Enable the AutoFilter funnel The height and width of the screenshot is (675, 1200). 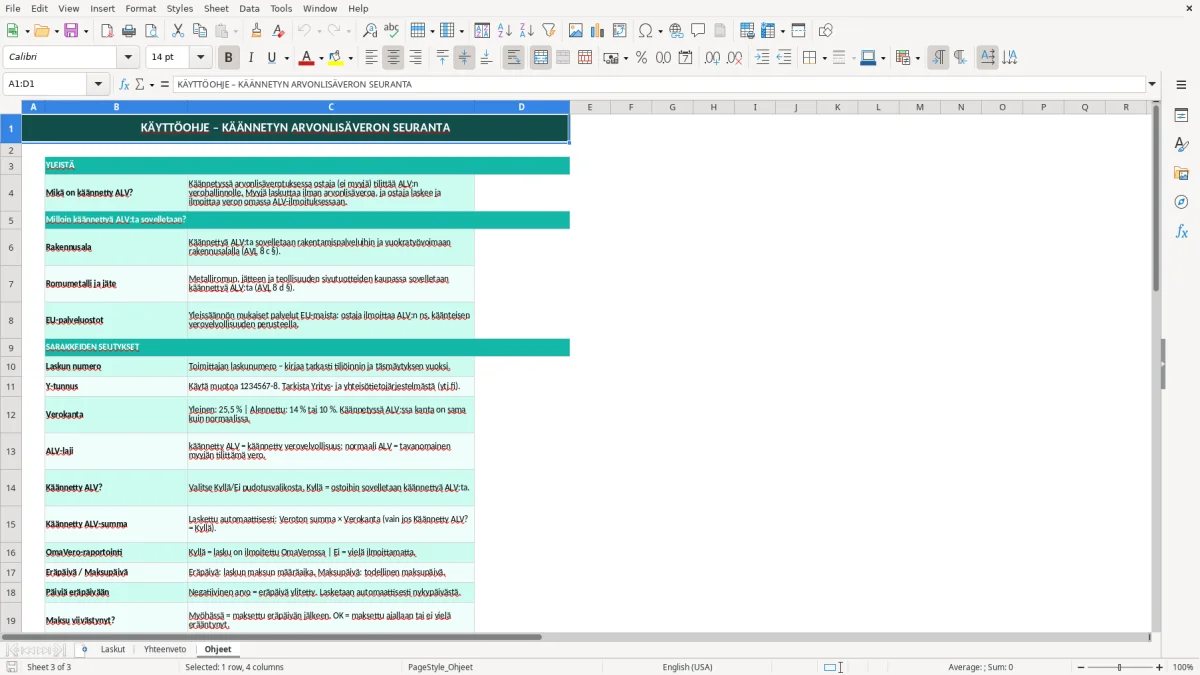[548, 31]
